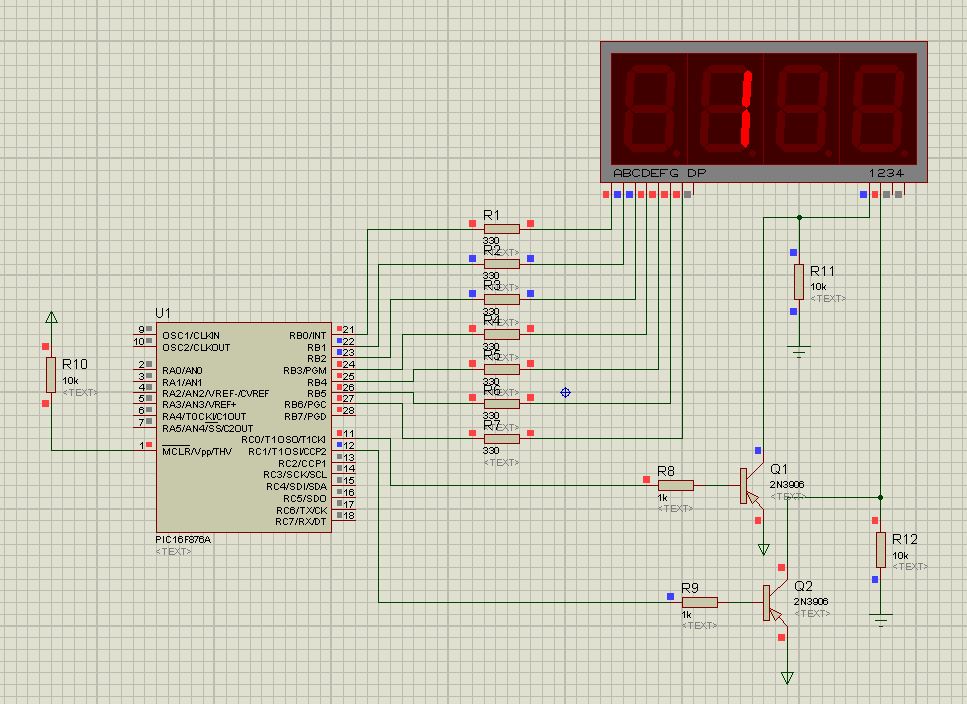Click the R10 reference label
This screenshot has height=704, width=967.
(x=75, y=364)
